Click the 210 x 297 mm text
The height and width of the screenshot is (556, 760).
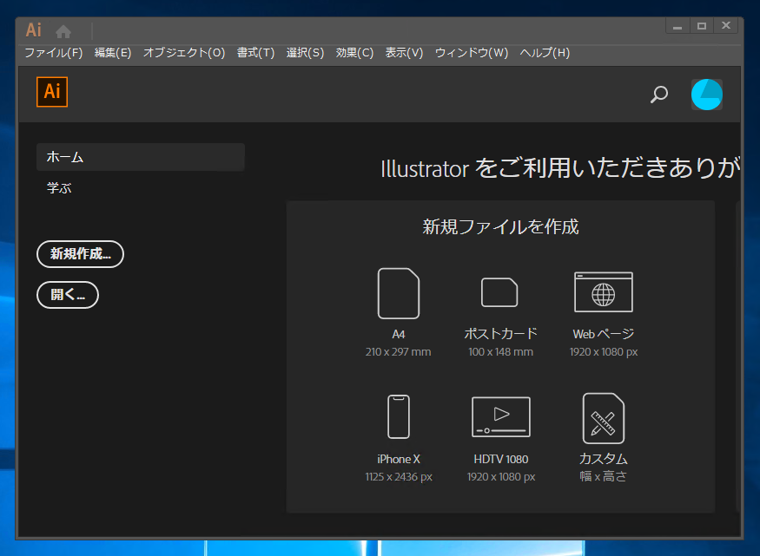(398, 352)
